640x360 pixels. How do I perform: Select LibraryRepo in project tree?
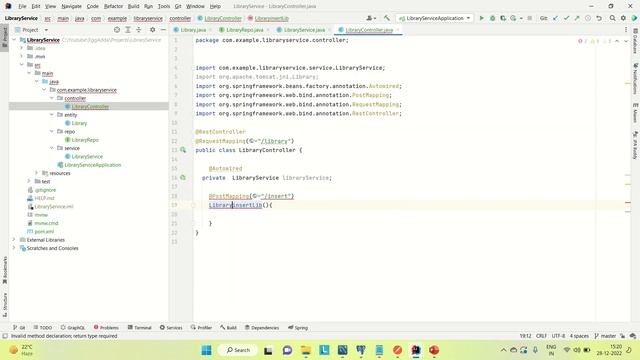coord(85,140)
